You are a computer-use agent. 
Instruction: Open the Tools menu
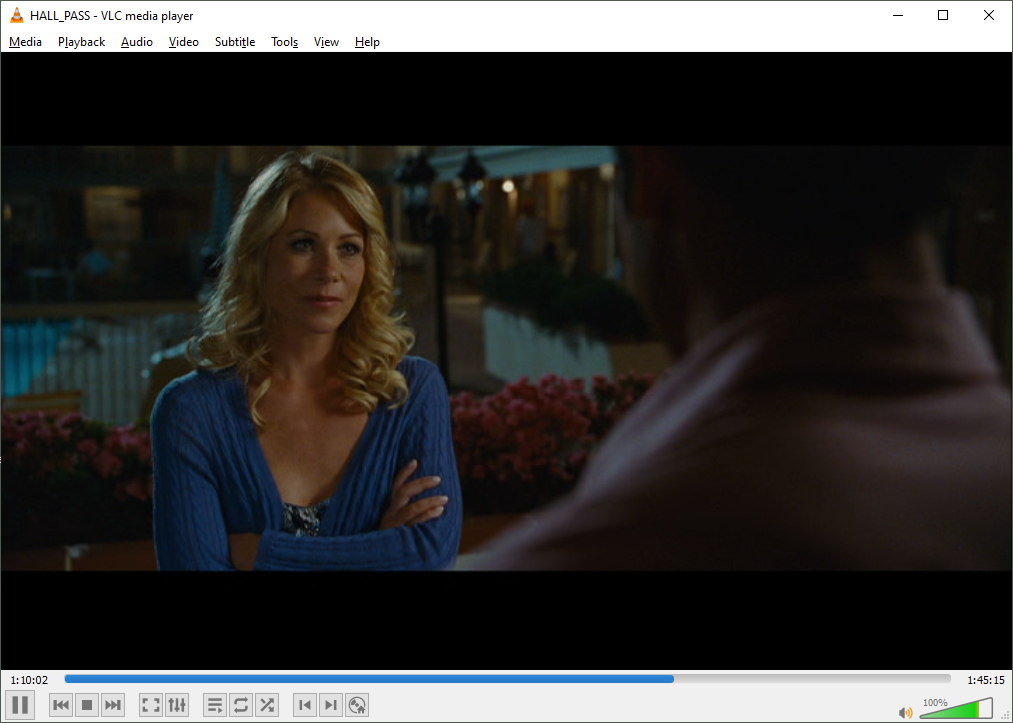284,42
